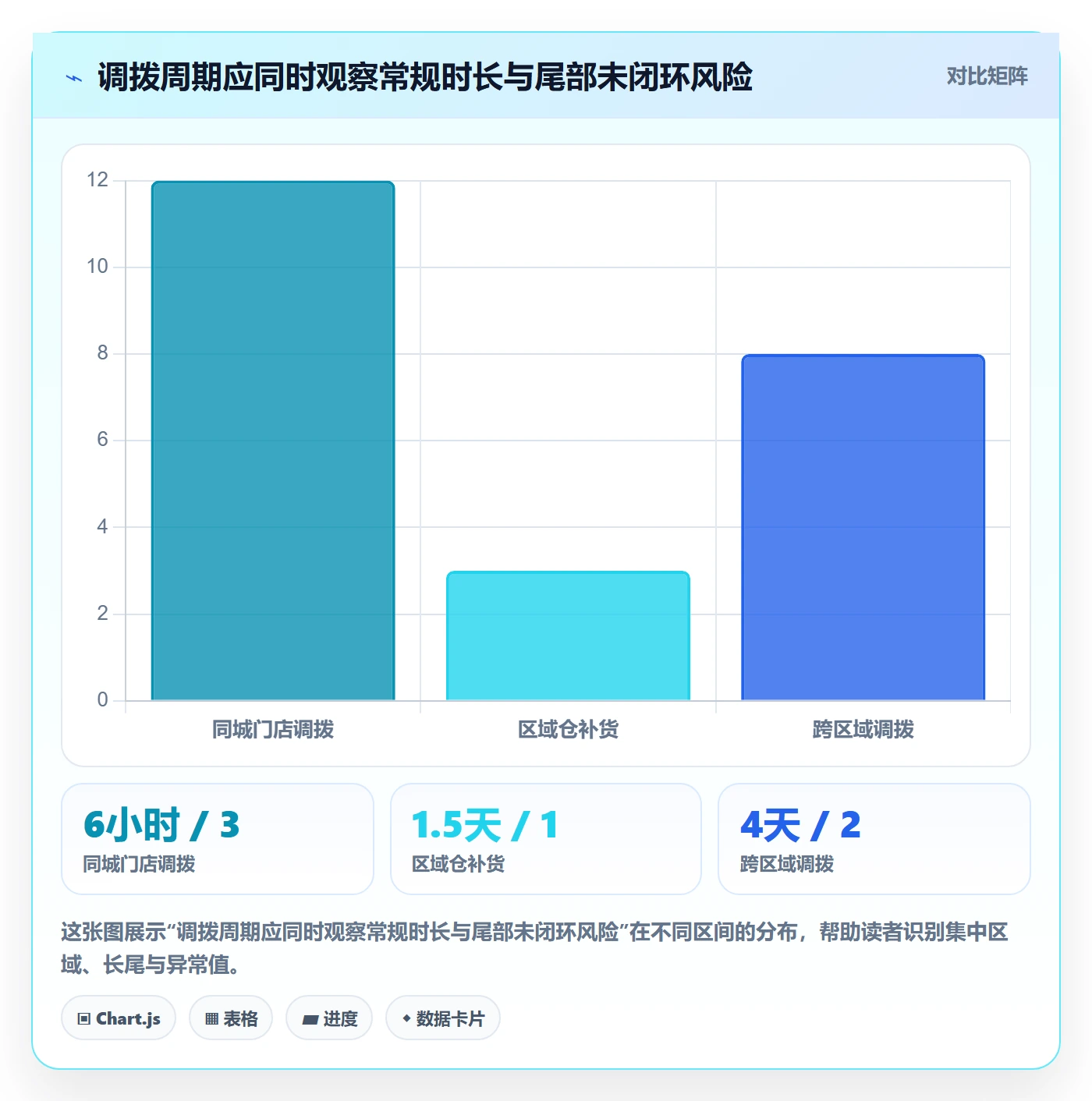
Task: Click the 对比矩阵 label in the header
Action: tap(987, 76)
